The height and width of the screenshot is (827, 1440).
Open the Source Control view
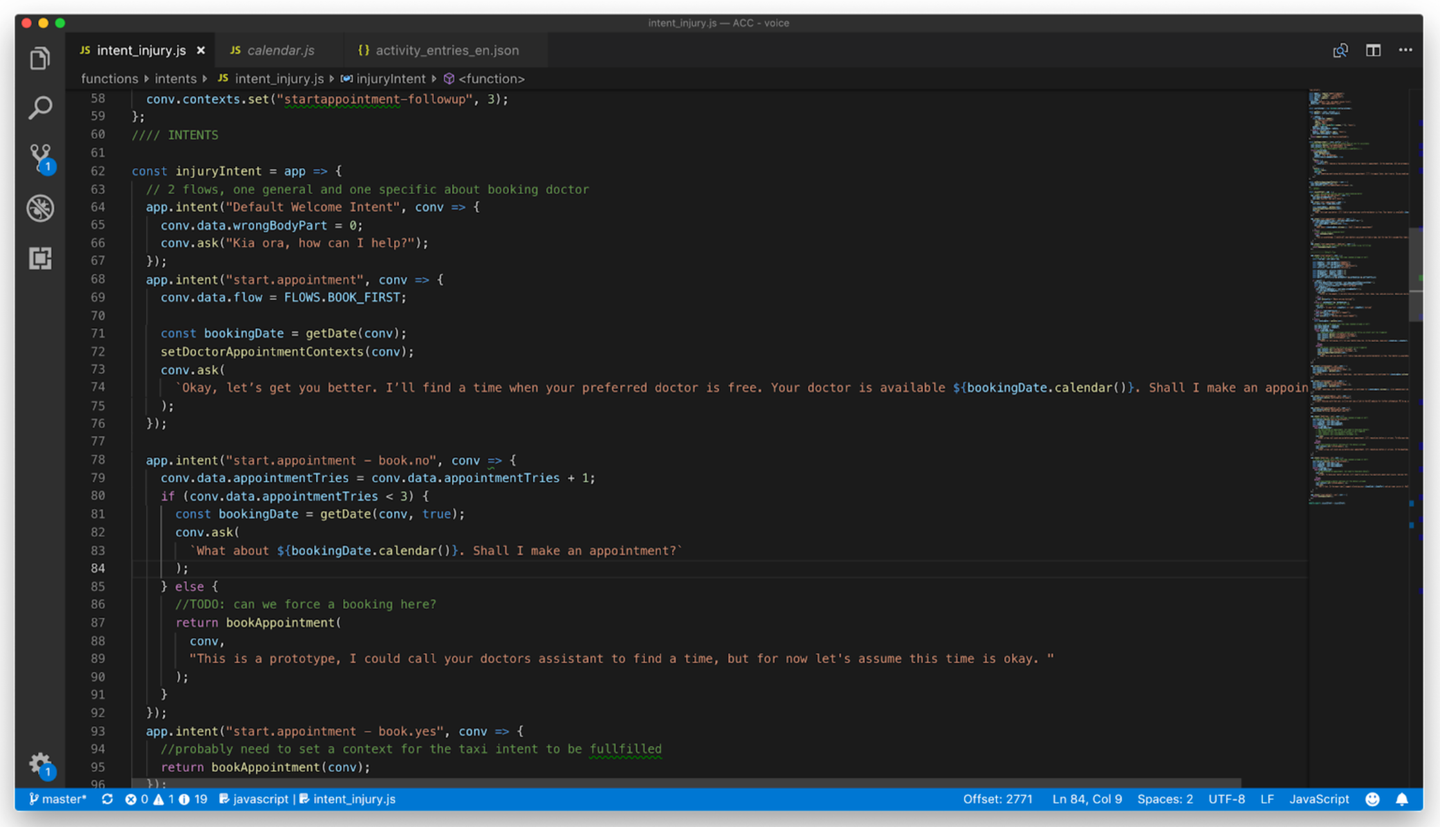[40, 157]
